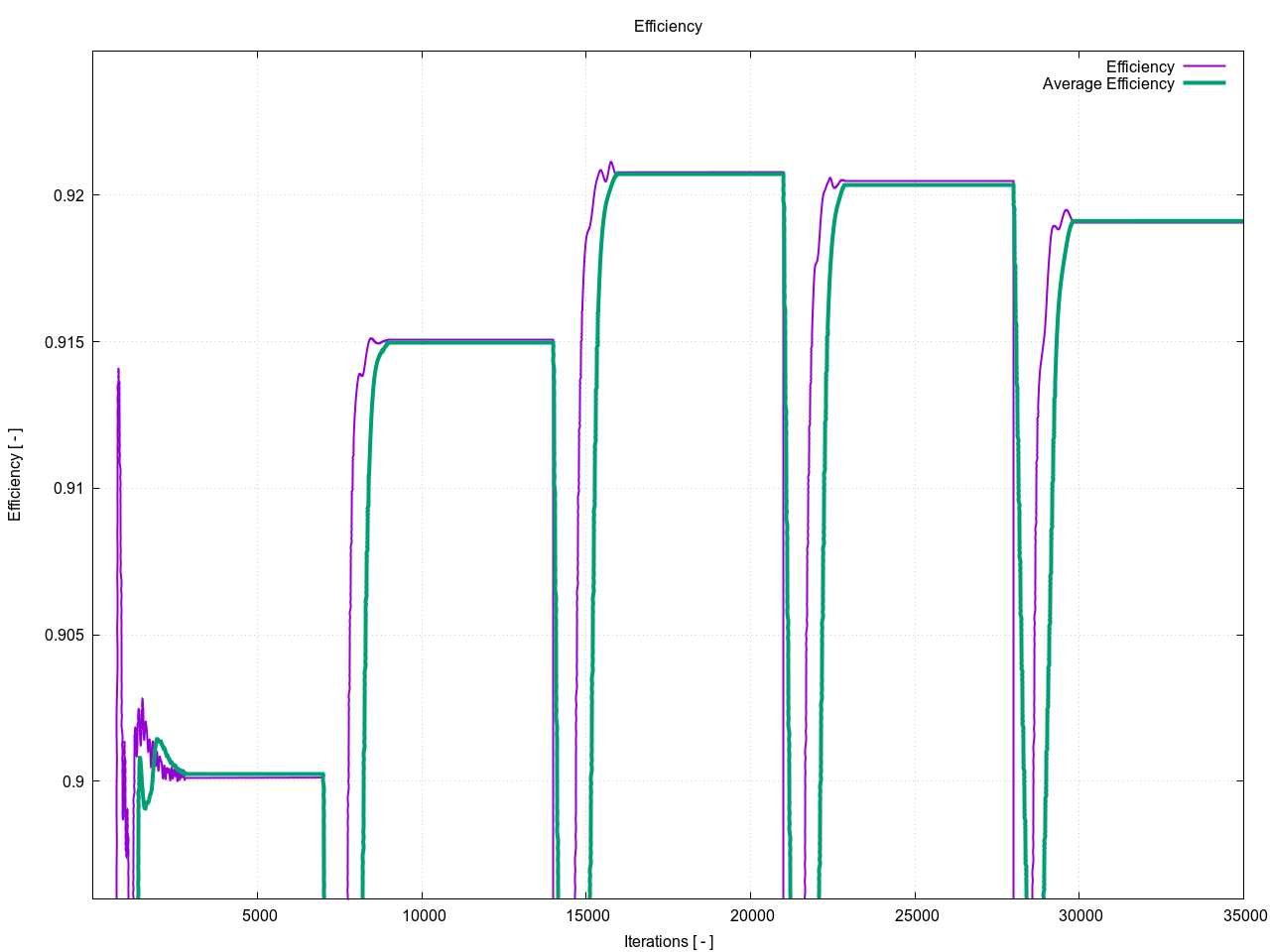The image size is (1270, 952).
Task: Click the purple Efficiency legend line sample
Action: tap(1205, 67)
